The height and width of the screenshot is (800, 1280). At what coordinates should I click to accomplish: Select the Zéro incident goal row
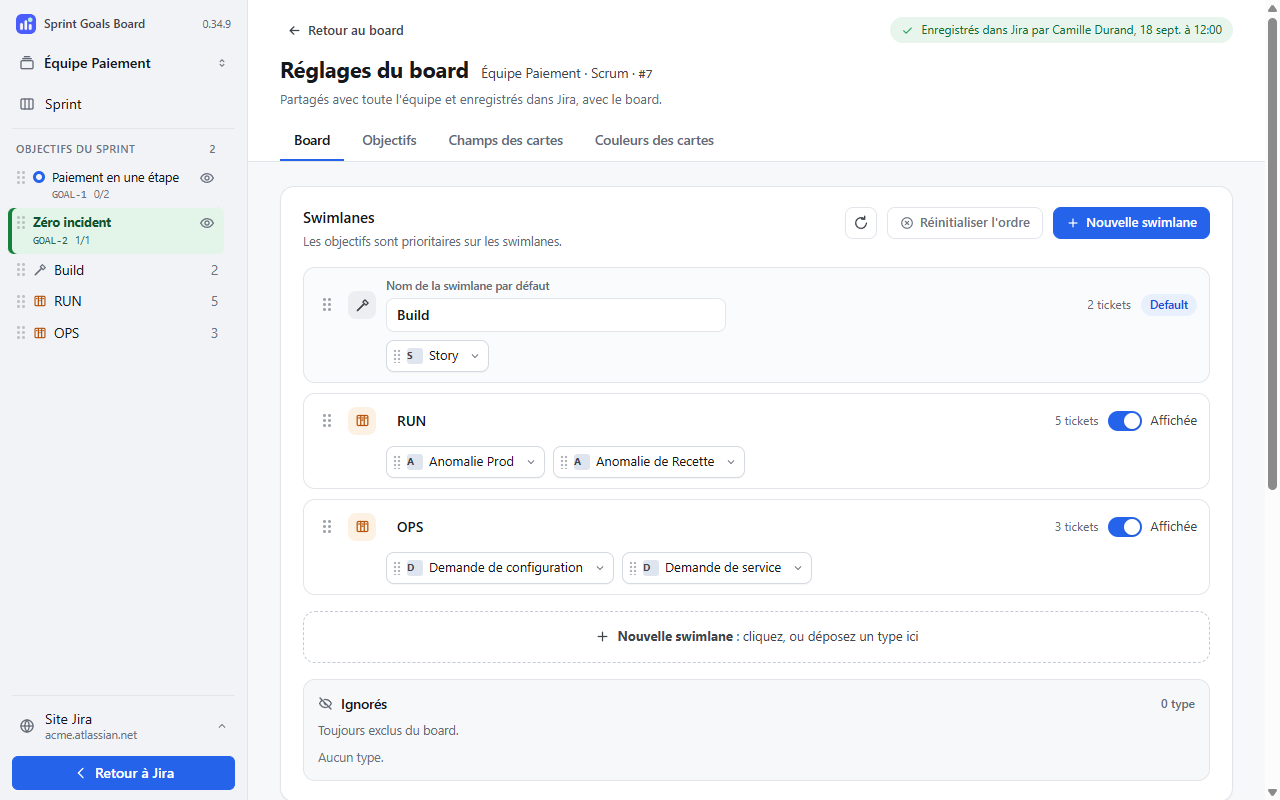[x=116, y=230]
